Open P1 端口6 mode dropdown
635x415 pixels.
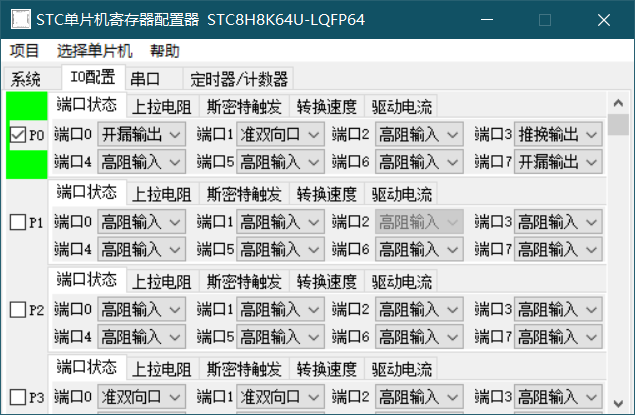pos(419,249)
